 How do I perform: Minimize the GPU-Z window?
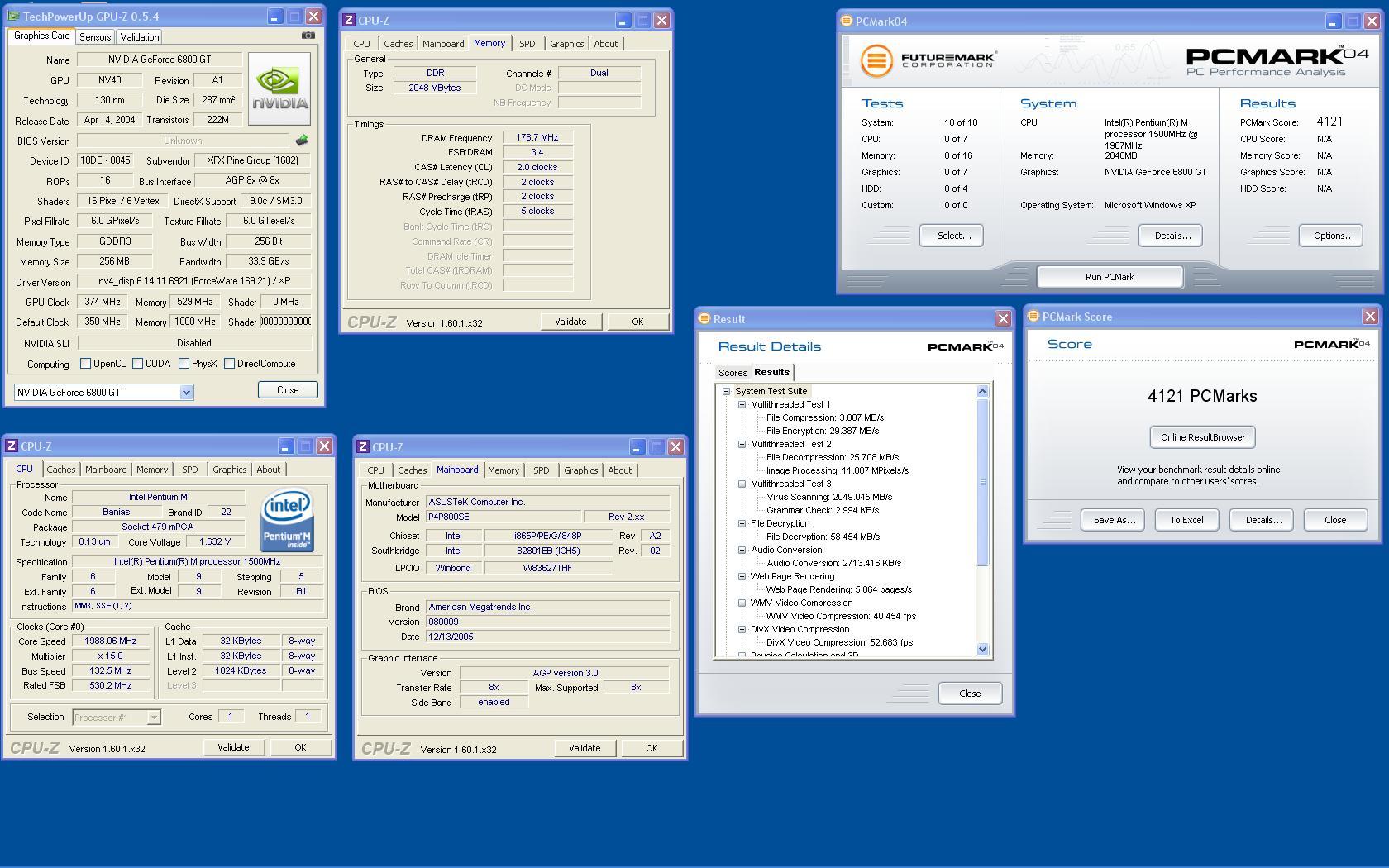click(274, 17)
